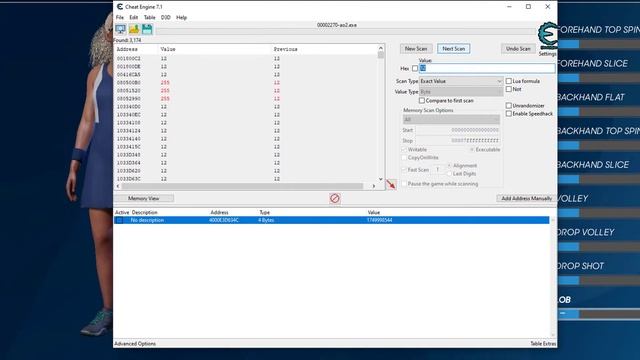The image size is (640, 360).
Task: Toggle the Hex checkbox
Action: 415,69
